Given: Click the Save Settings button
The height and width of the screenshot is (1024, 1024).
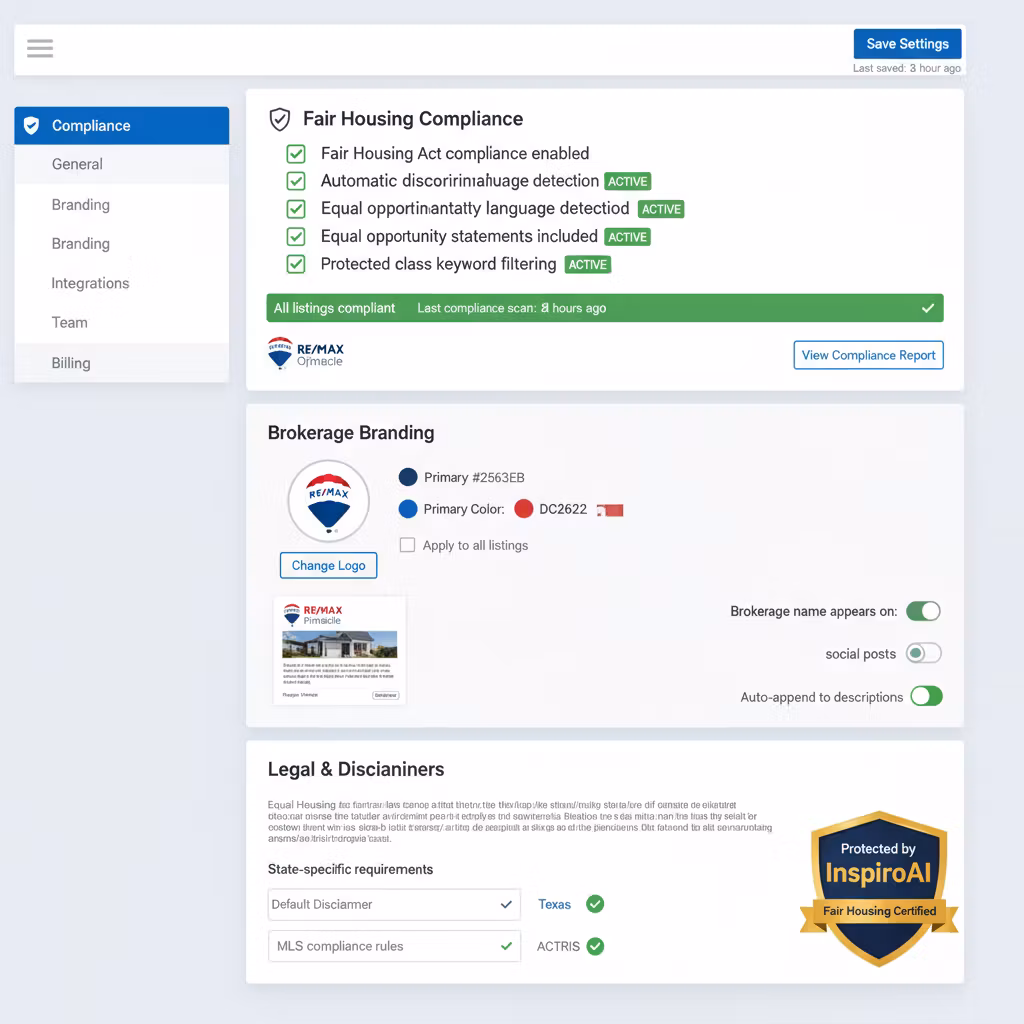Looking at the screenshot, I should (x=907, y=44).
